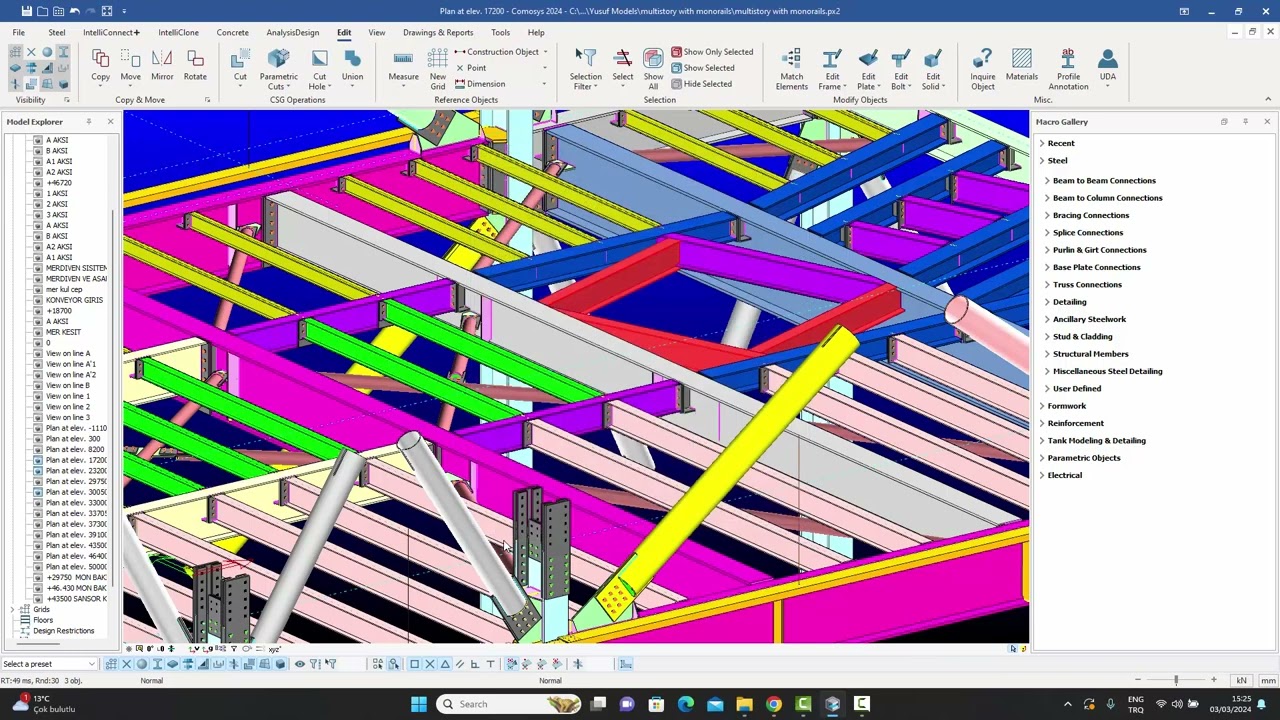Open the File menu

click(18, 33)
